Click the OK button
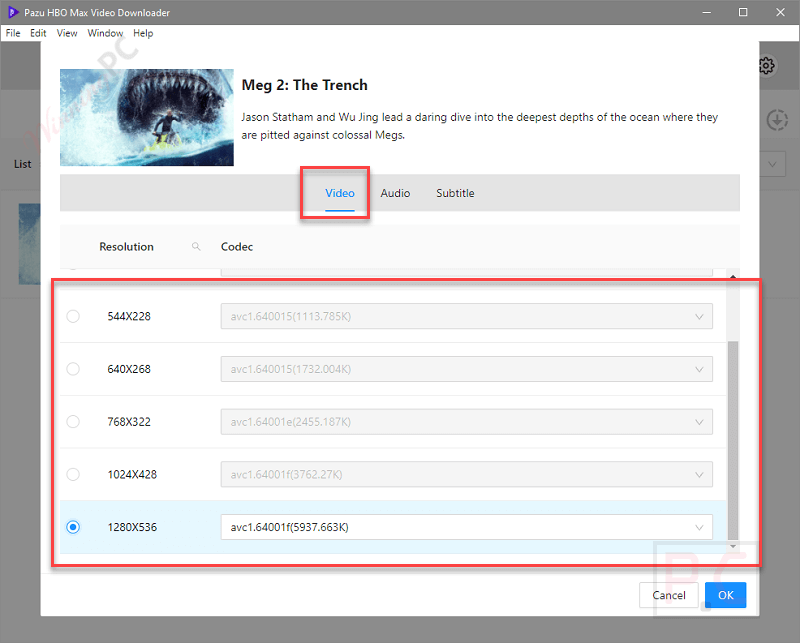This screenshot has width=800, height=643. click(x=726, y=595)
